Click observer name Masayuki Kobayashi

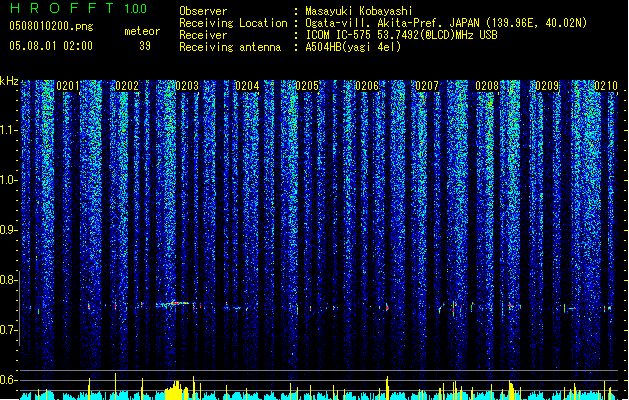(359, 11)
